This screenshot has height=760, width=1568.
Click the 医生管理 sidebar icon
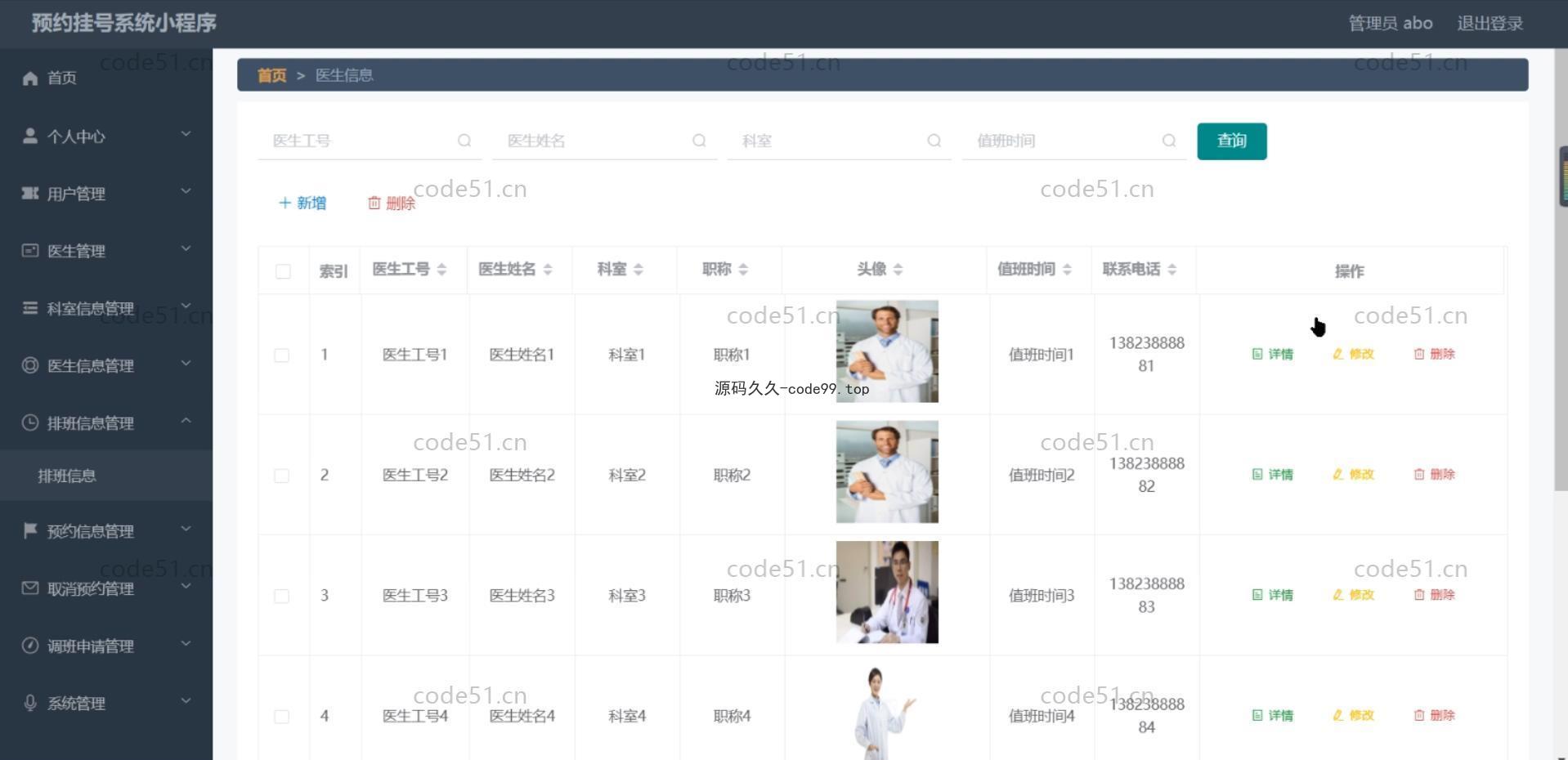pos(30,250)
